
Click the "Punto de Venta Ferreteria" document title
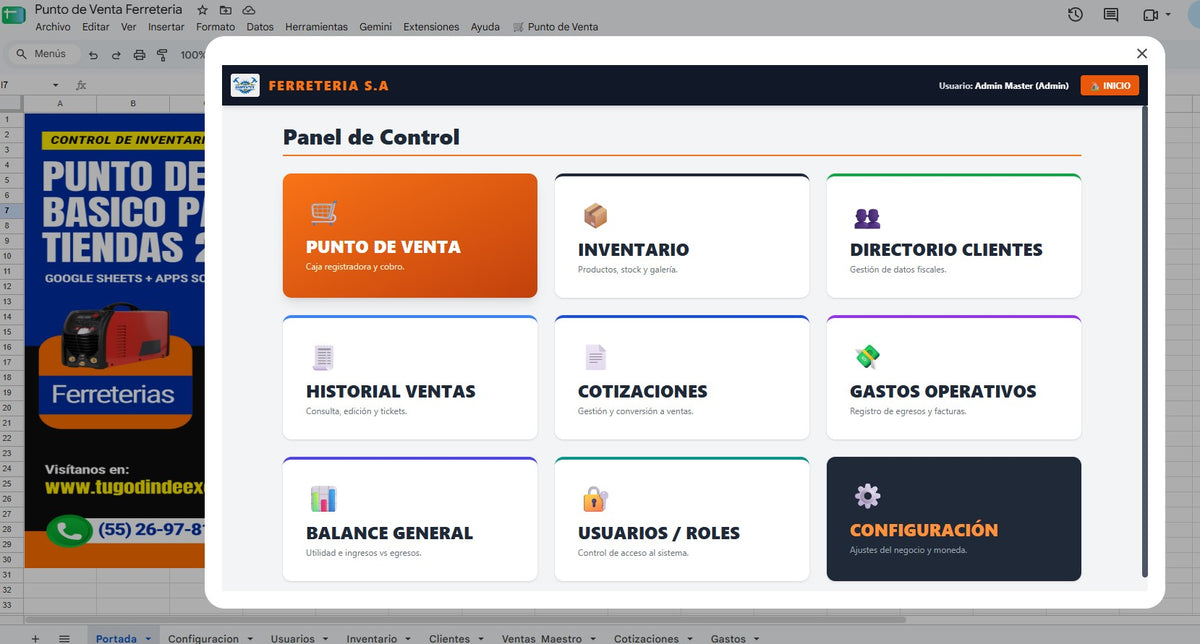point(111,9)
